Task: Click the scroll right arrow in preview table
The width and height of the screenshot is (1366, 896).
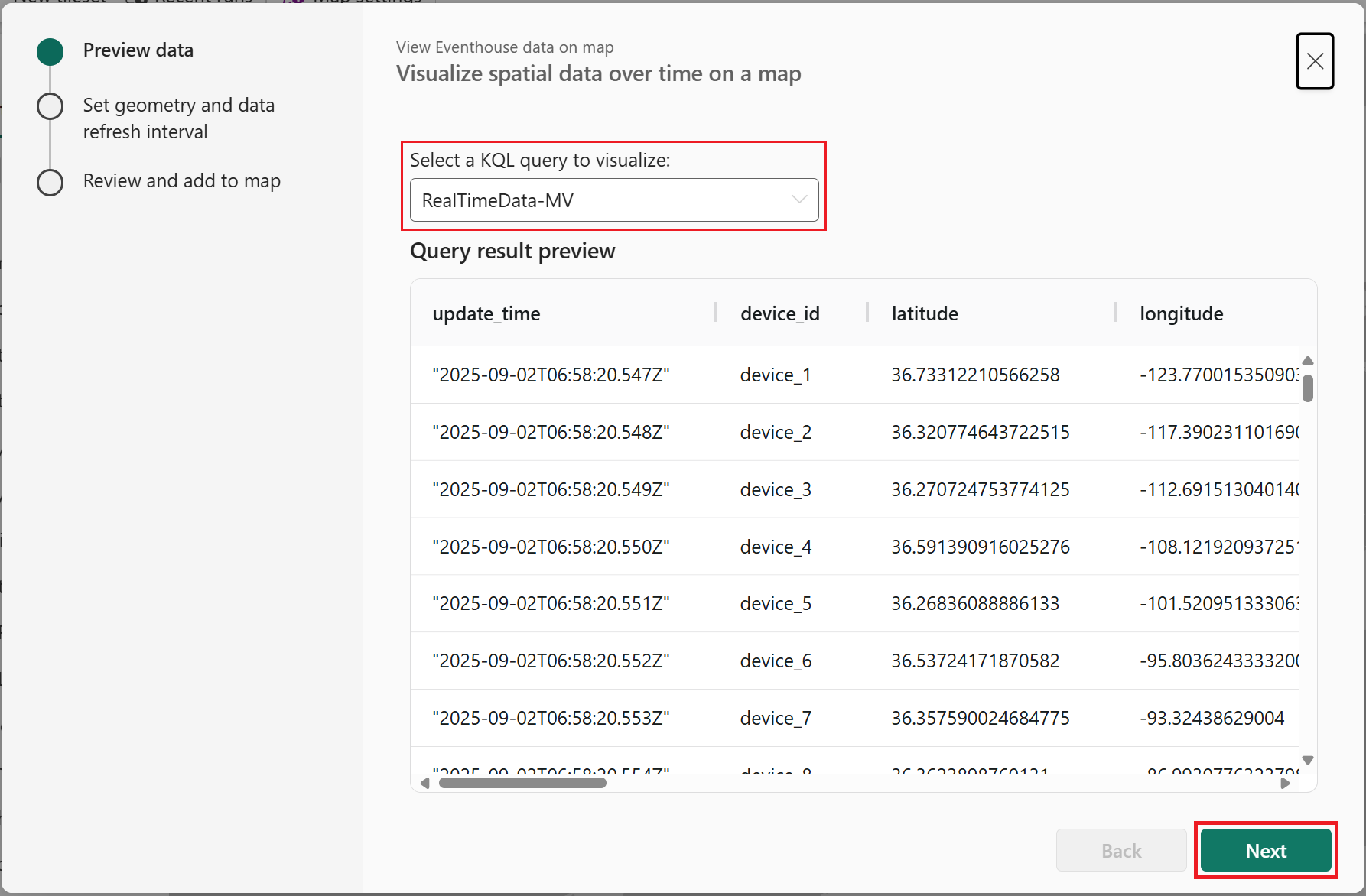Action: [x=1285, y=783]
